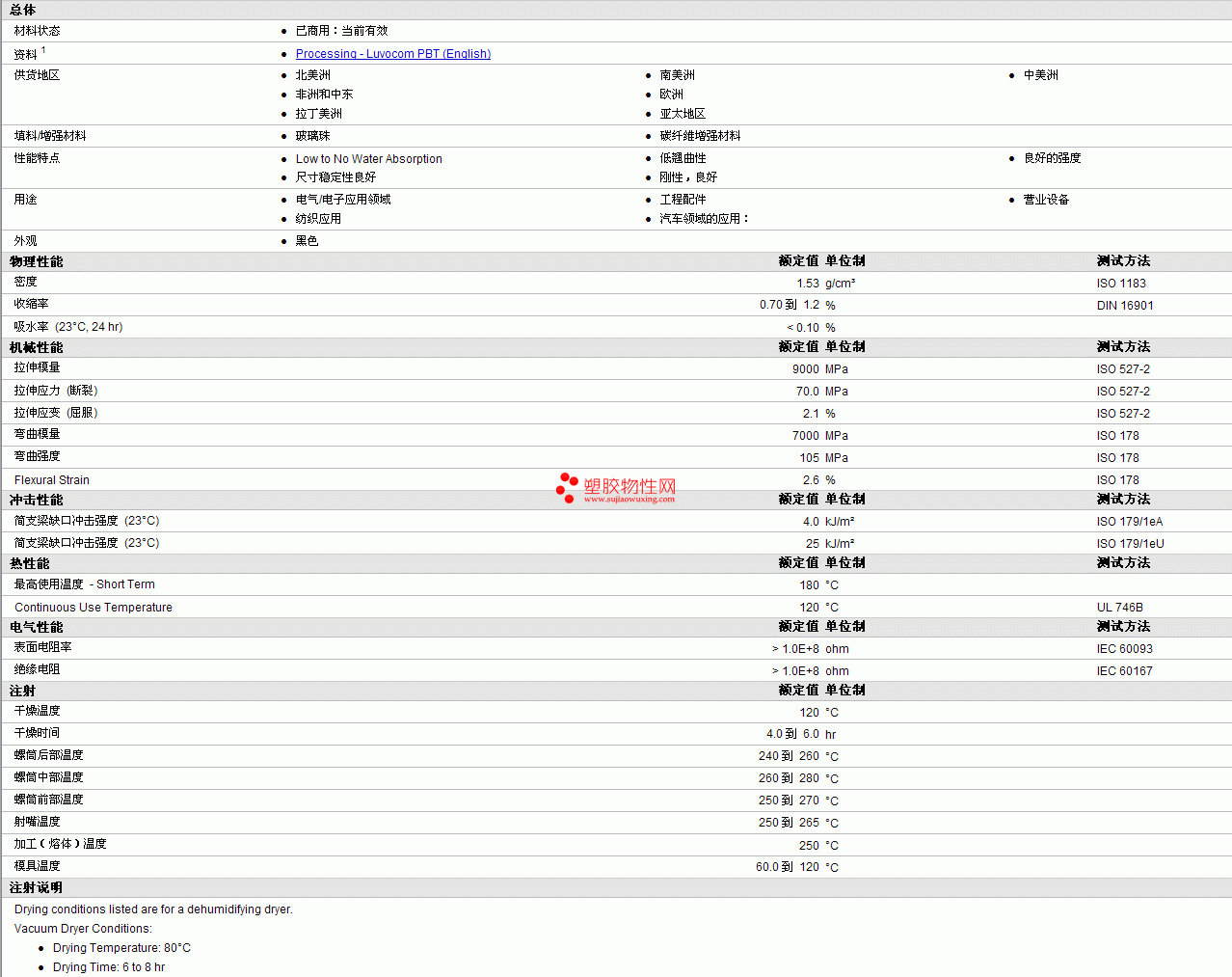The height and width of the screenshot is (977, 1232).
Task: Click the 电气性能 section header
Action: click(37, 627)
